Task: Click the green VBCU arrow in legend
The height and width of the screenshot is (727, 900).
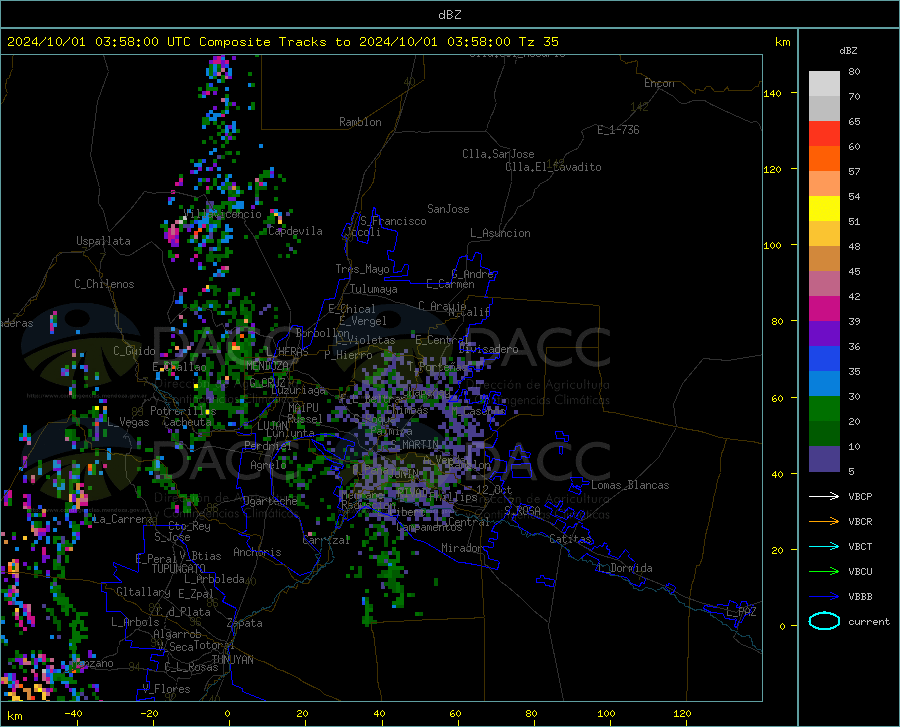Action: click(824, 571)
